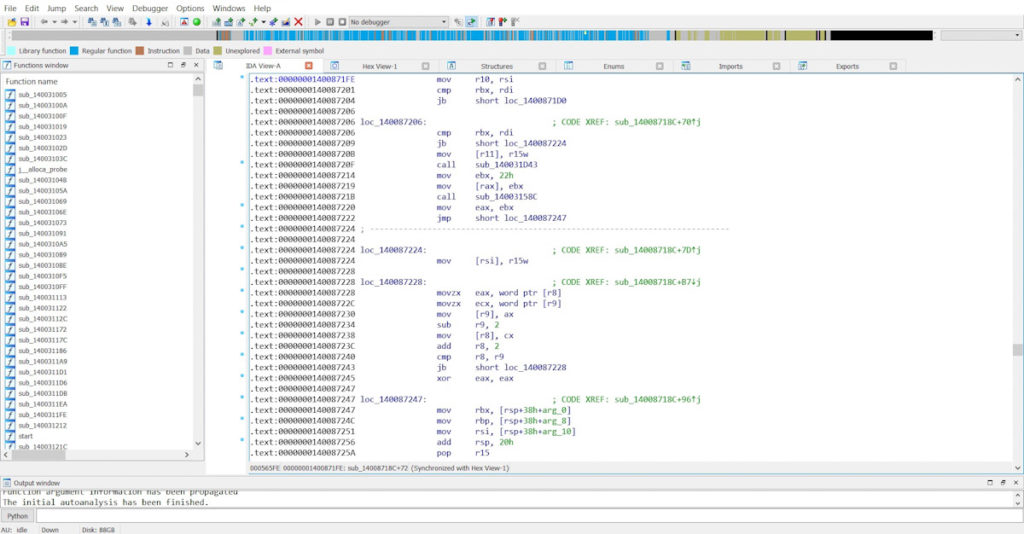1024x534 pixels.
Task: Float the Functions window panel
Action: click(x=184, y=65)
